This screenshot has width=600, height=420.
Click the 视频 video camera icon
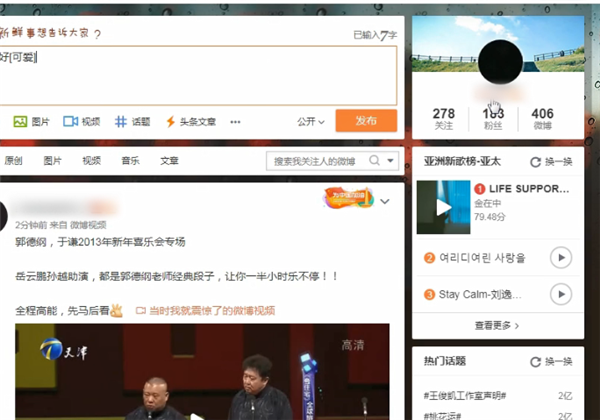70,122
